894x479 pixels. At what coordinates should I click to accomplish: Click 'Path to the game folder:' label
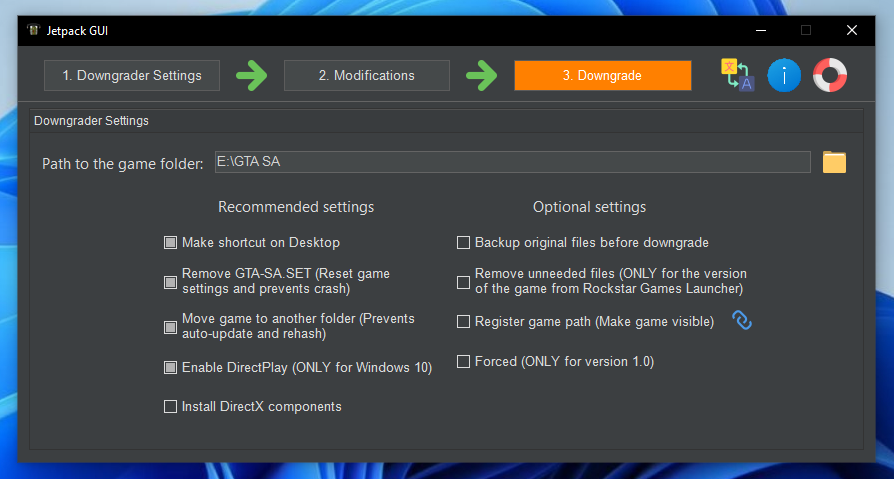[123, 164]
